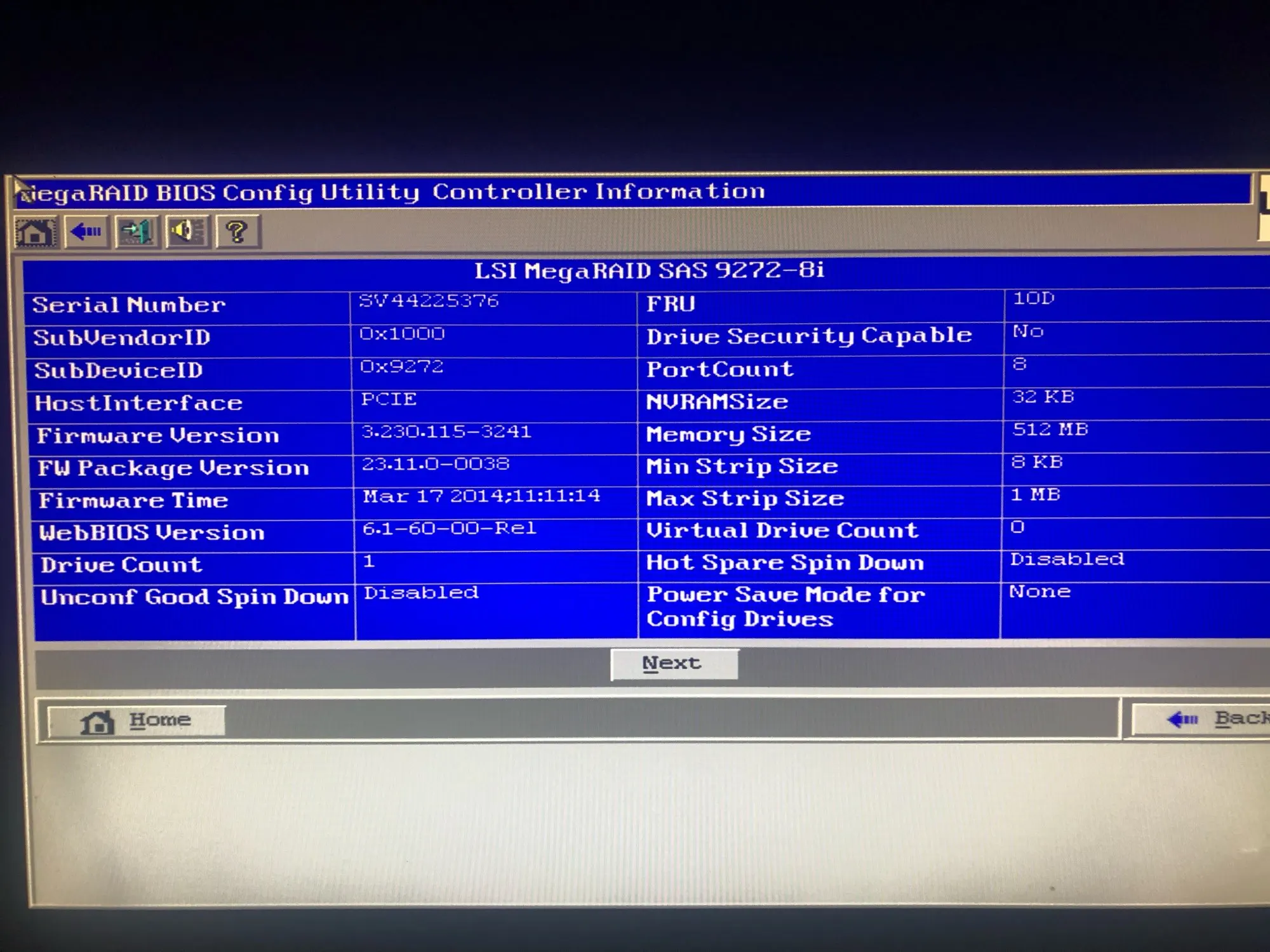The height and width of the screenshot is (952, 1270).
Task: Click the Home icon in the toolbar
Action: click(x=35, y=232)
